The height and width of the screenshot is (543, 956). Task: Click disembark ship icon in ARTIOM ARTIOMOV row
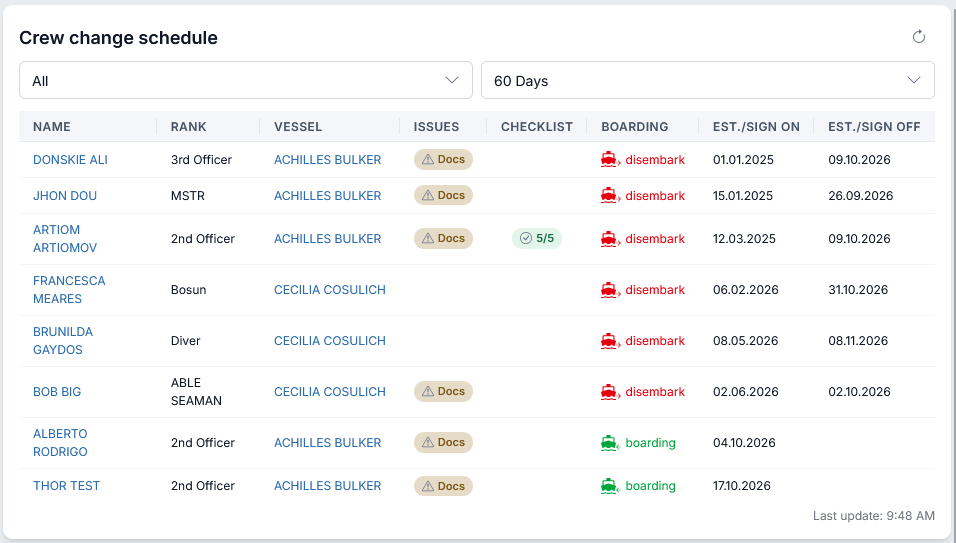coord(610,239)
